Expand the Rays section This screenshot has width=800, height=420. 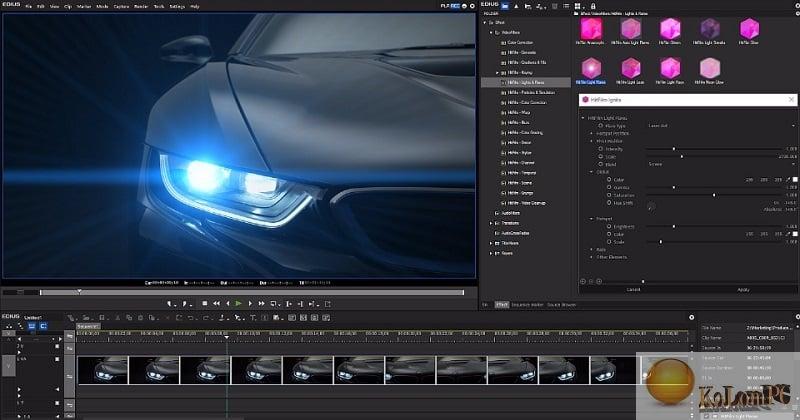(x=592, y=250)
